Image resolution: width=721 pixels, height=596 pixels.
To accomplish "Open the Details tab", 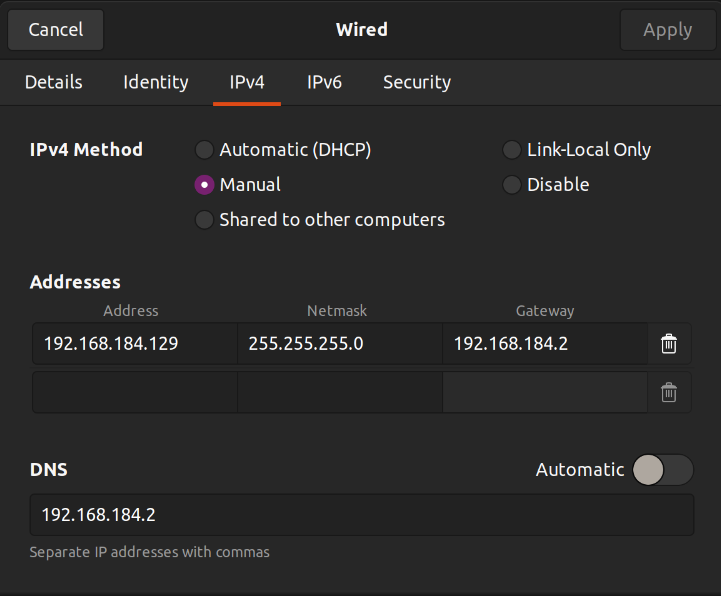I will [x=54, y=82].
